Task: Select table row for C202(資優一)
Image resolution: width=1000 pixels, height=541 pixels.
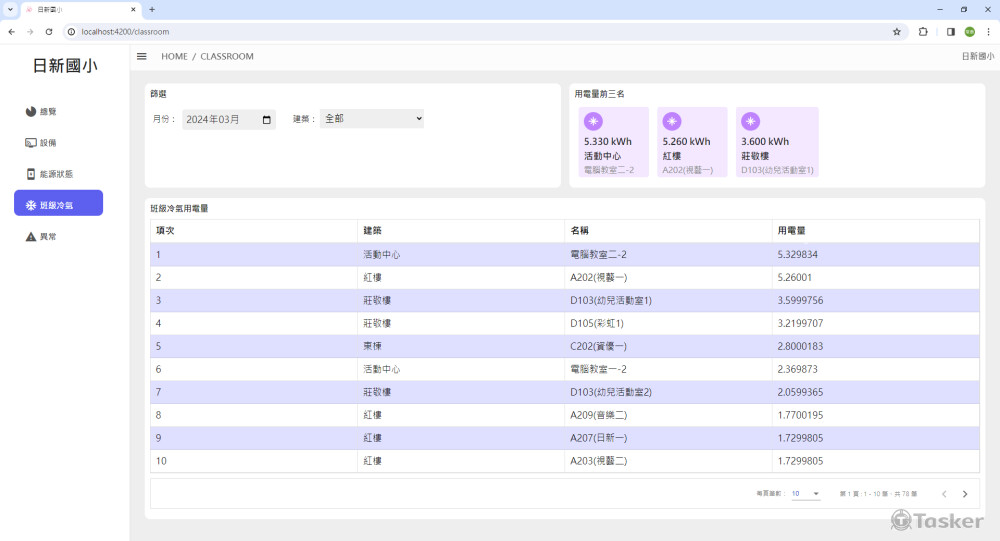Action: click(565, 346)
